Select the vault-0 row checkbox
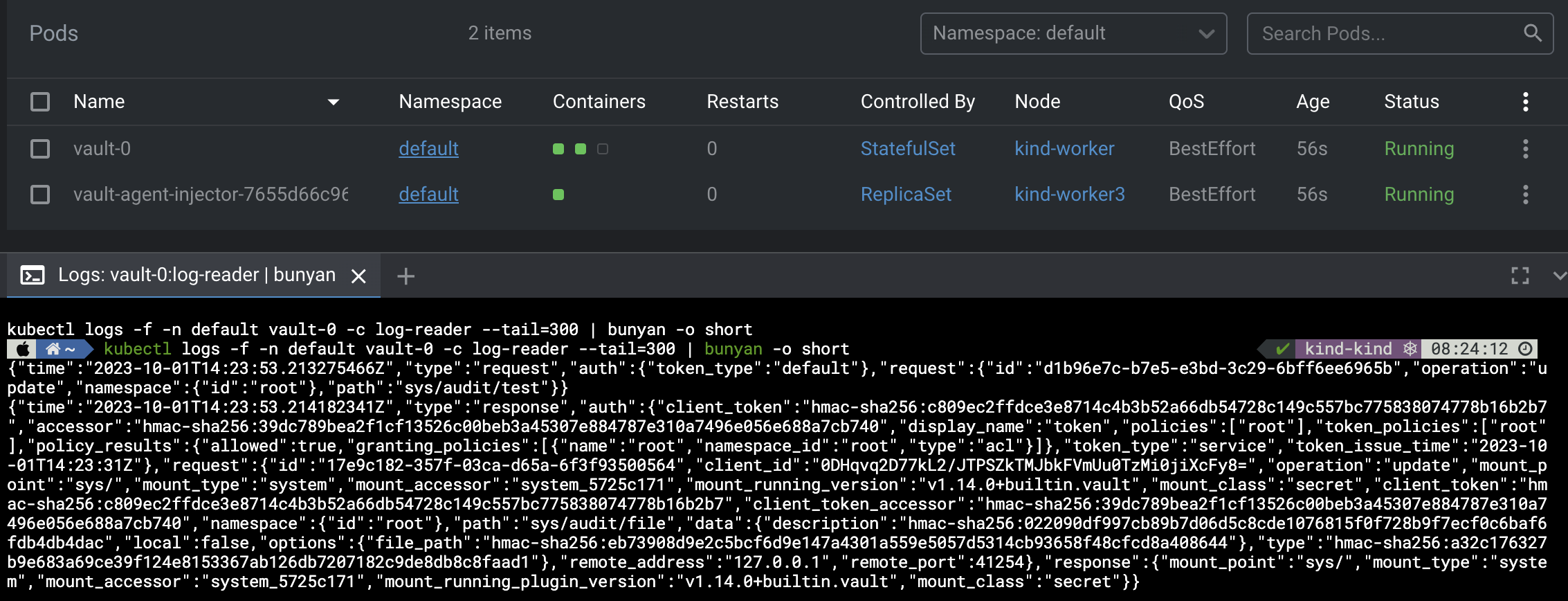This screenshot has height=601, width=1568. (40, 149)
